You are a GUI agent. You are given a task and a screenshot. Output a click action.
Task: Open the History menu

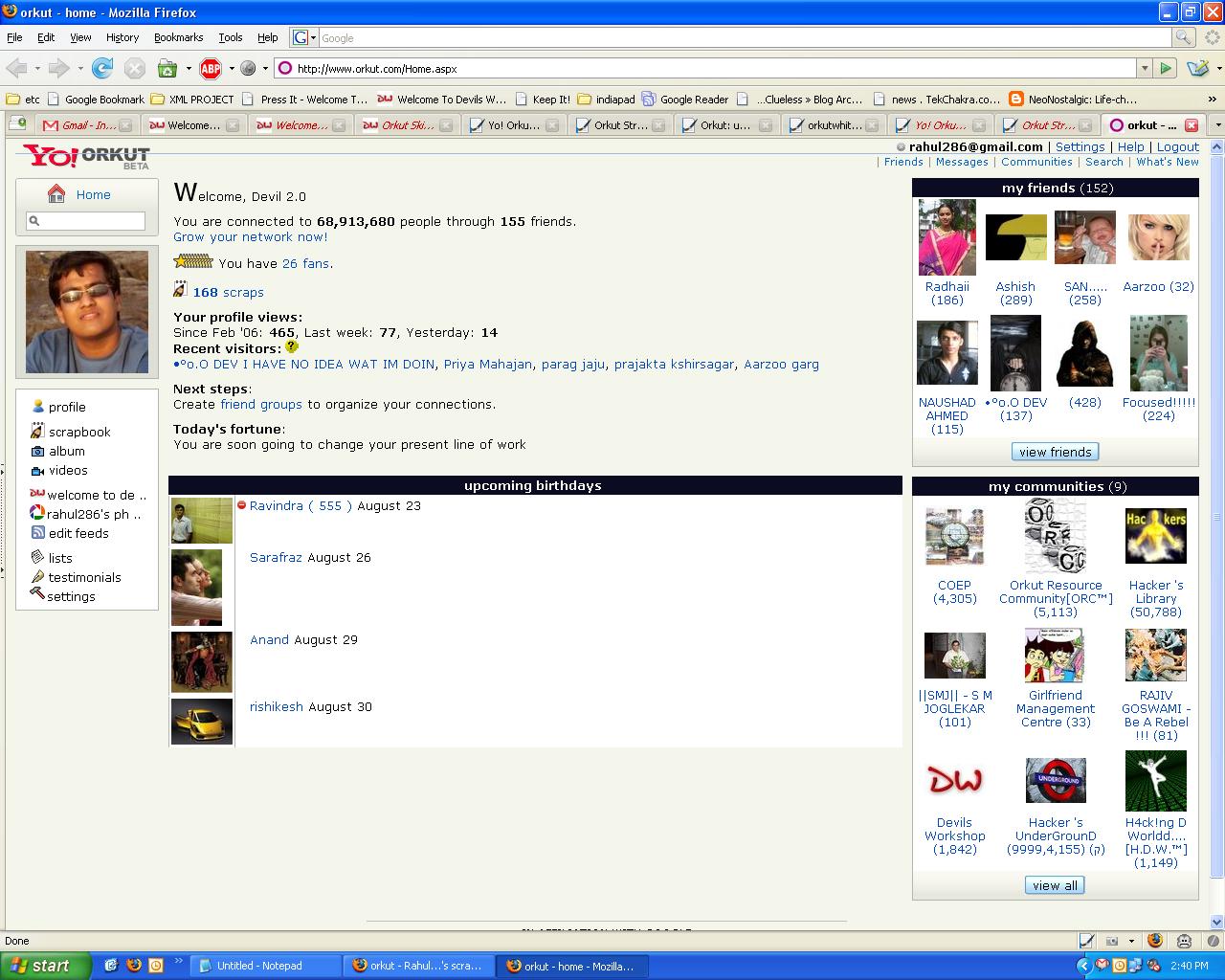(122, 37)
